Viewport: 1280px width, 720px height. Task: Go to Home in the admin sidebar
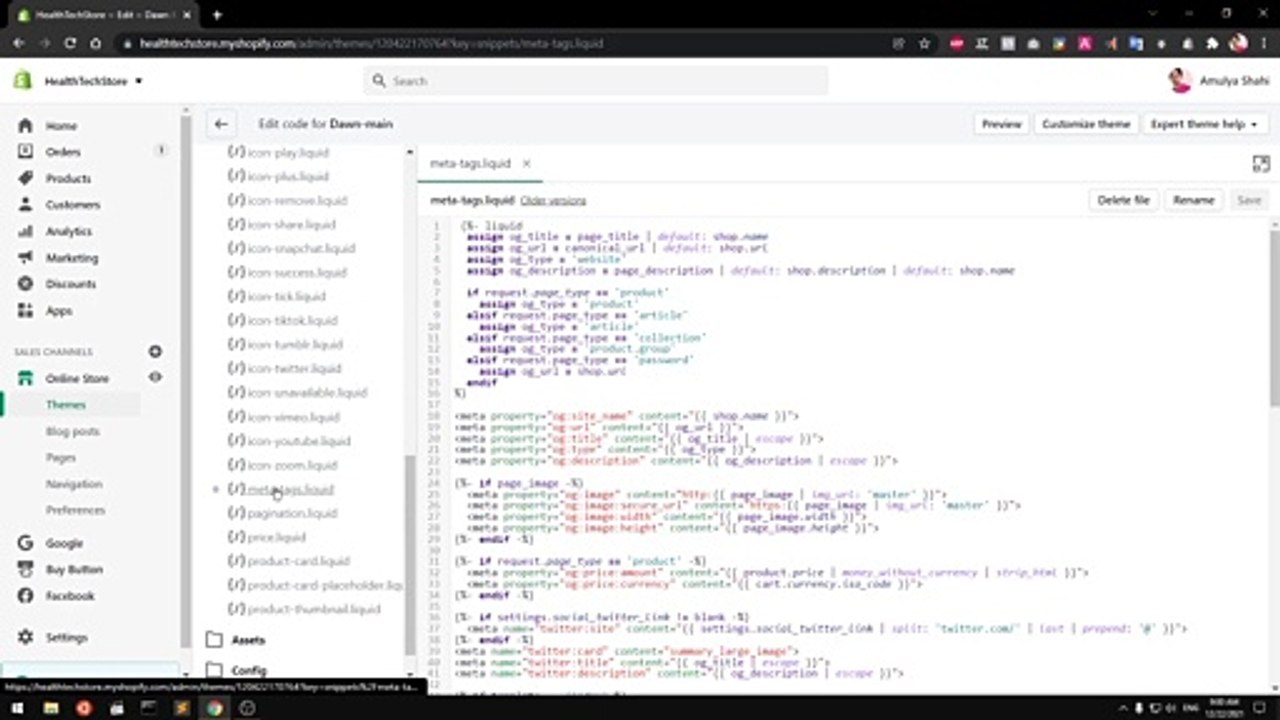61,126
